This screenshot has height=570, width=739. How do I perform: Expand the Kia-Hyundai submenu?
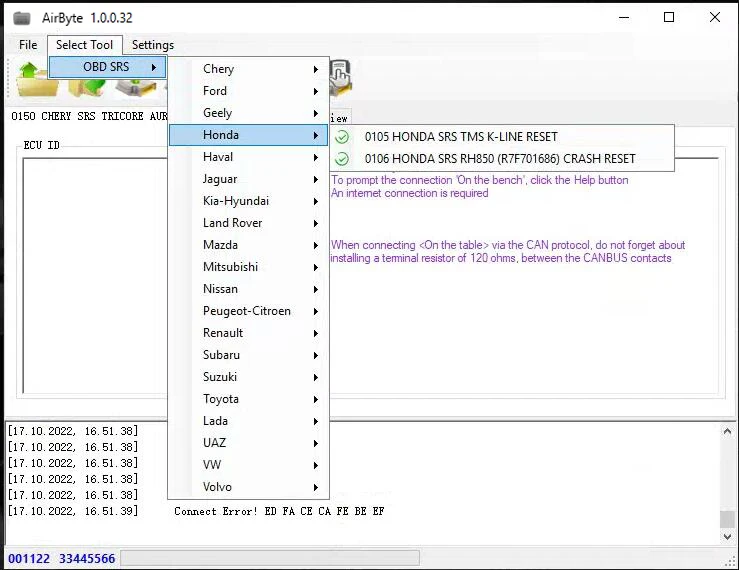pyautogui.click(x=248, y=201)
